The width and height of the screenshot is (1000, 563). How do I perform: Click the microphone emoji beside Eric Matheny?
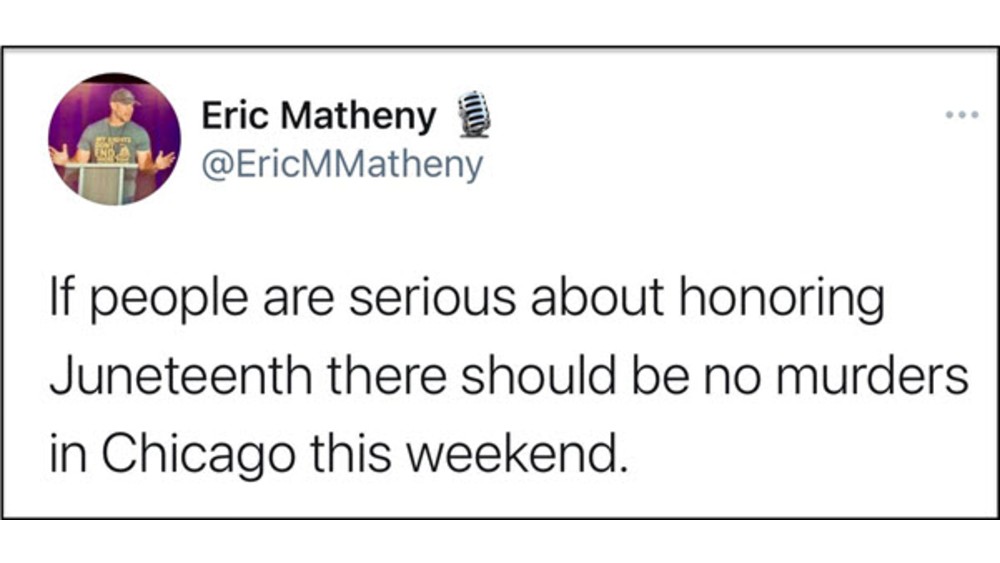tap(474, 114)
